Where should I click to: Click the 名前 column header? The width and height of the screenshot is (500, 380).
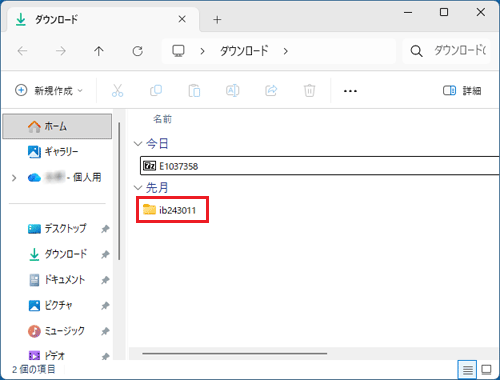[162, 119]
